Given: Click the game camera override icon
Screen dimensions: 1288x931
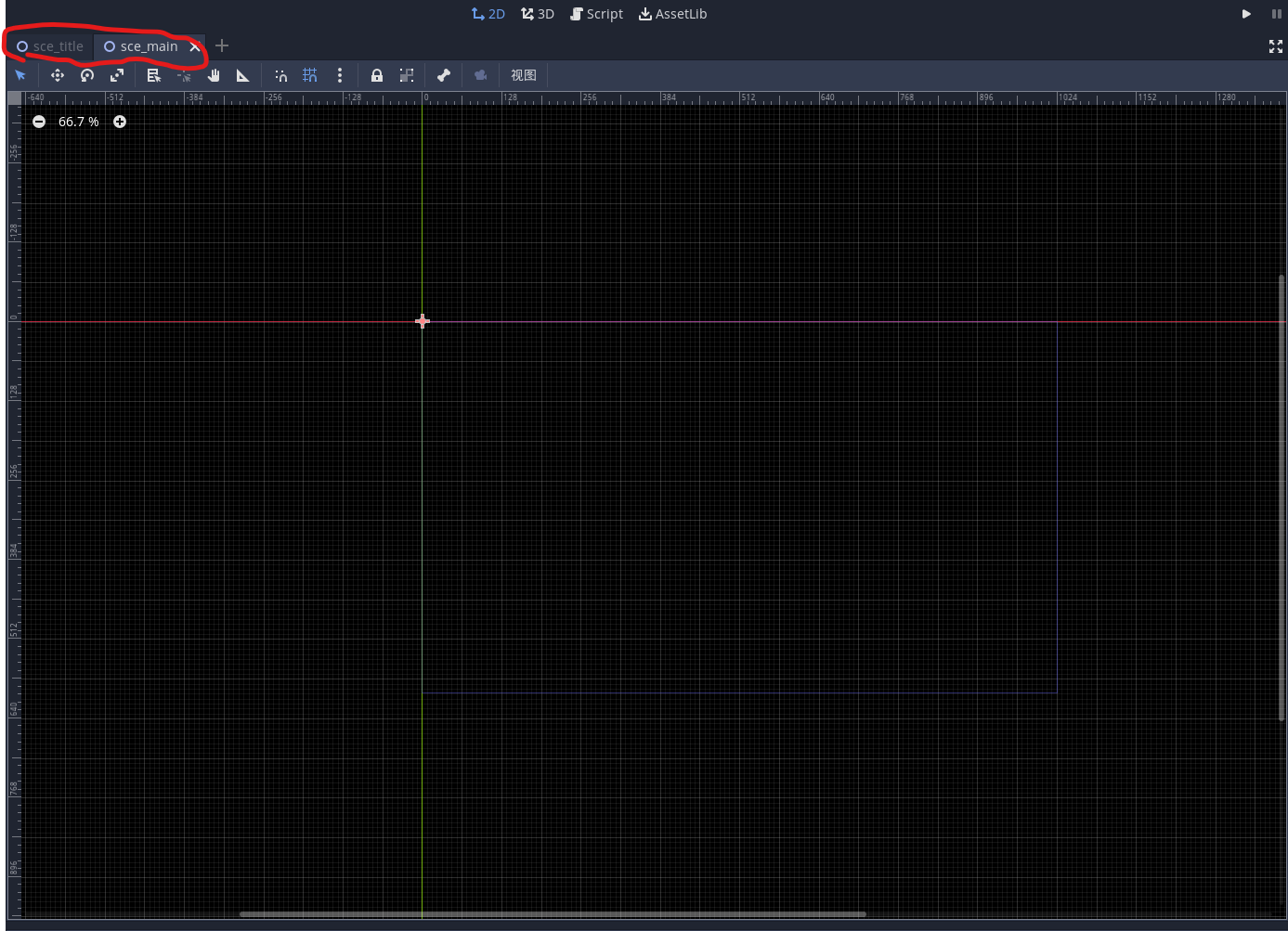Looking at the screenshot, I should 480,75.
